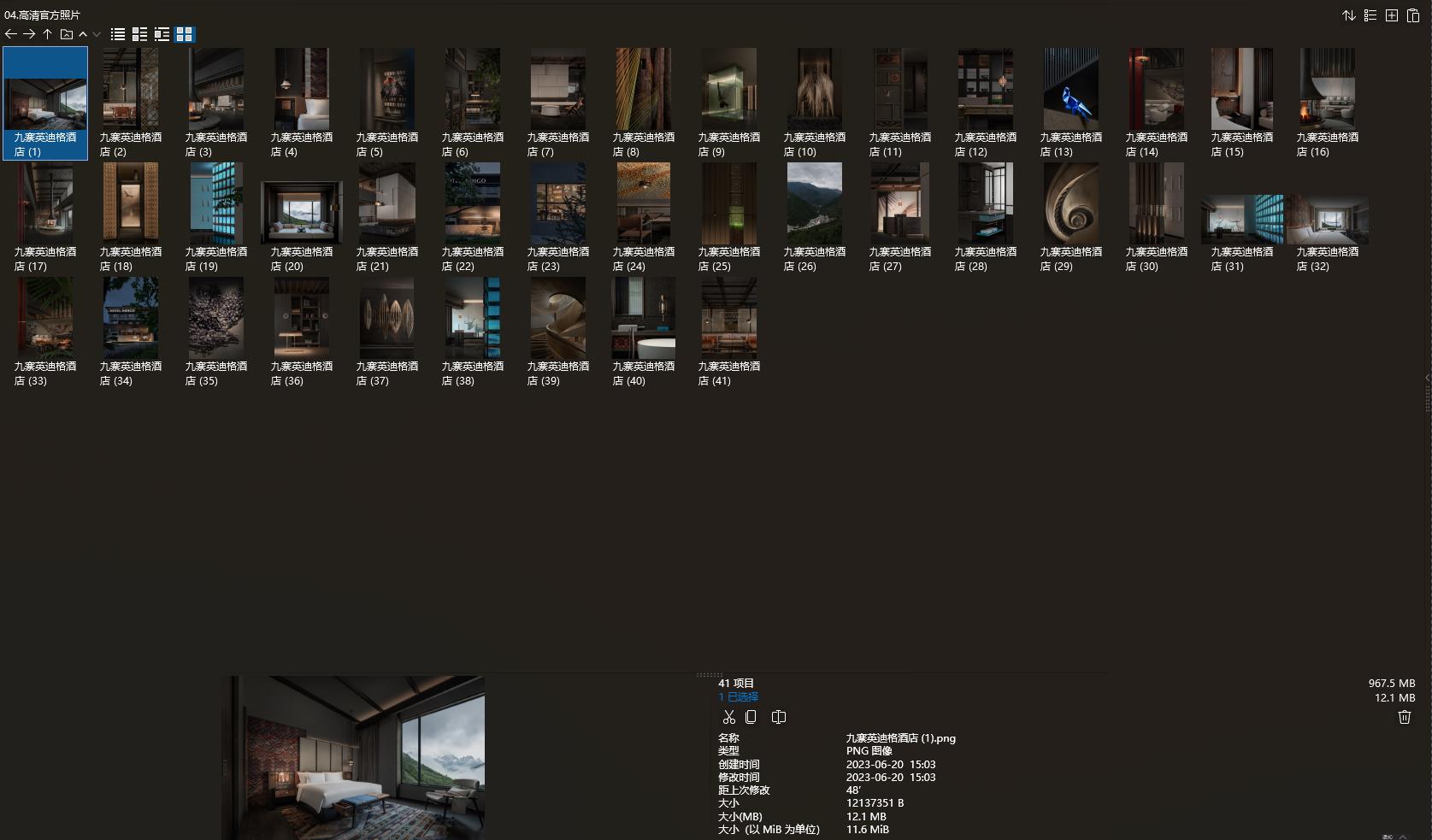This screenshot has height=840, width=1432.
Task: Switch to details list view
Action: [x=139, y=34]
